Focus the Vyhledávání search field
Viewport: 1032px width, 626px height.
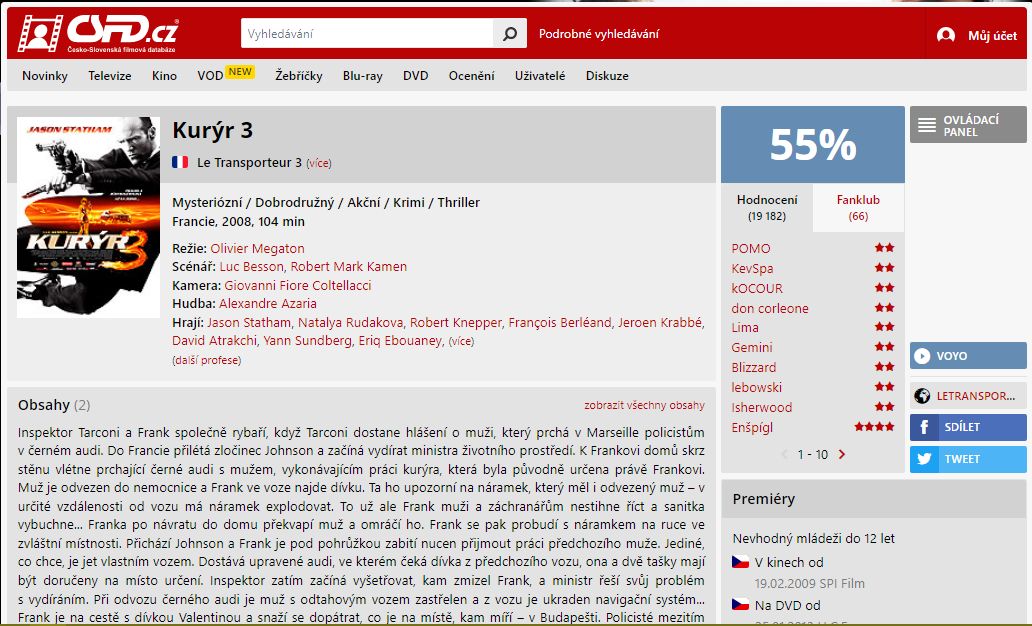point(367,34)
